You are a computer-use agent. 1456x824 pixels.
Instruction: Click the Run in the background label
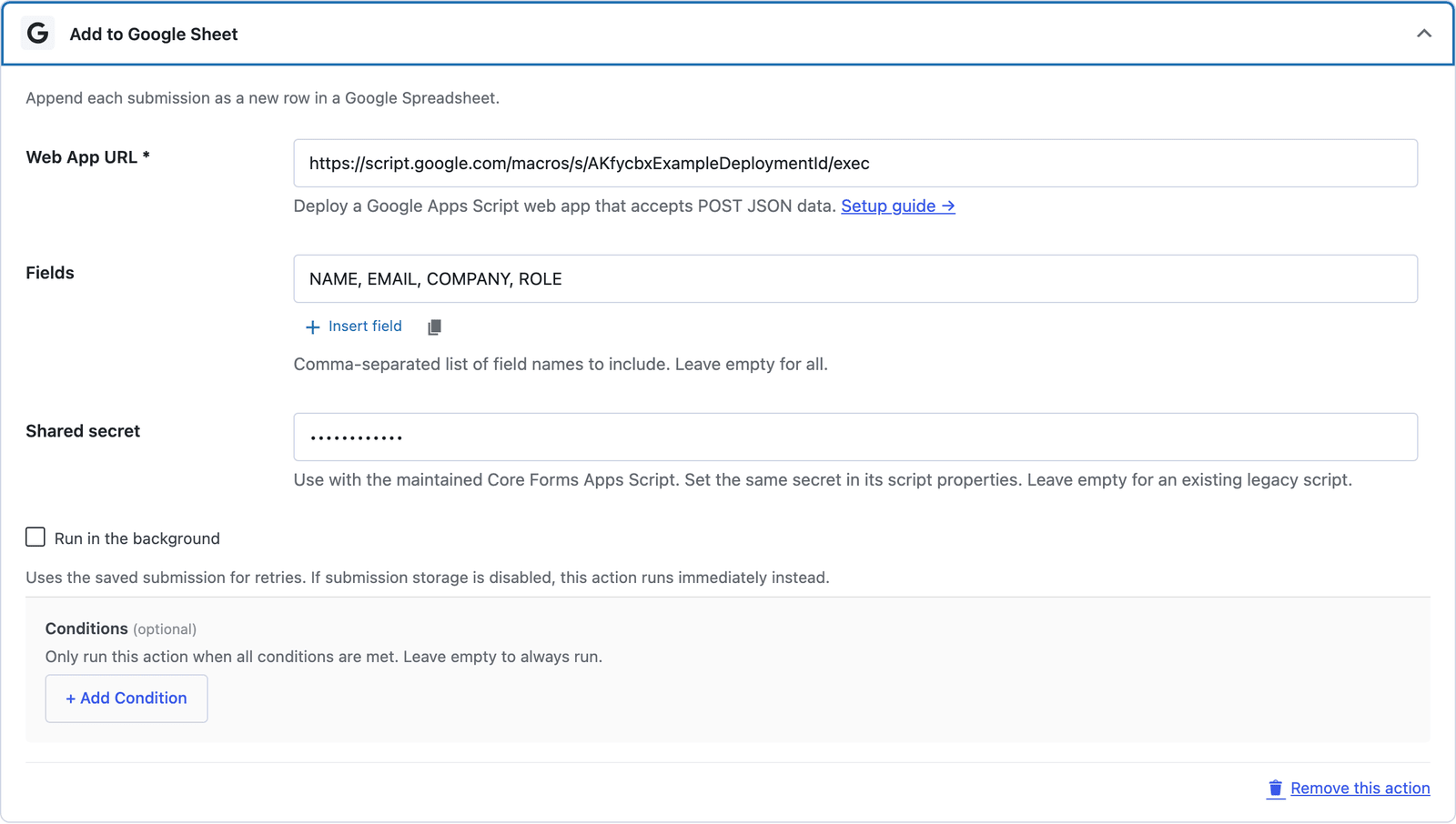click(x=137, y=538)
